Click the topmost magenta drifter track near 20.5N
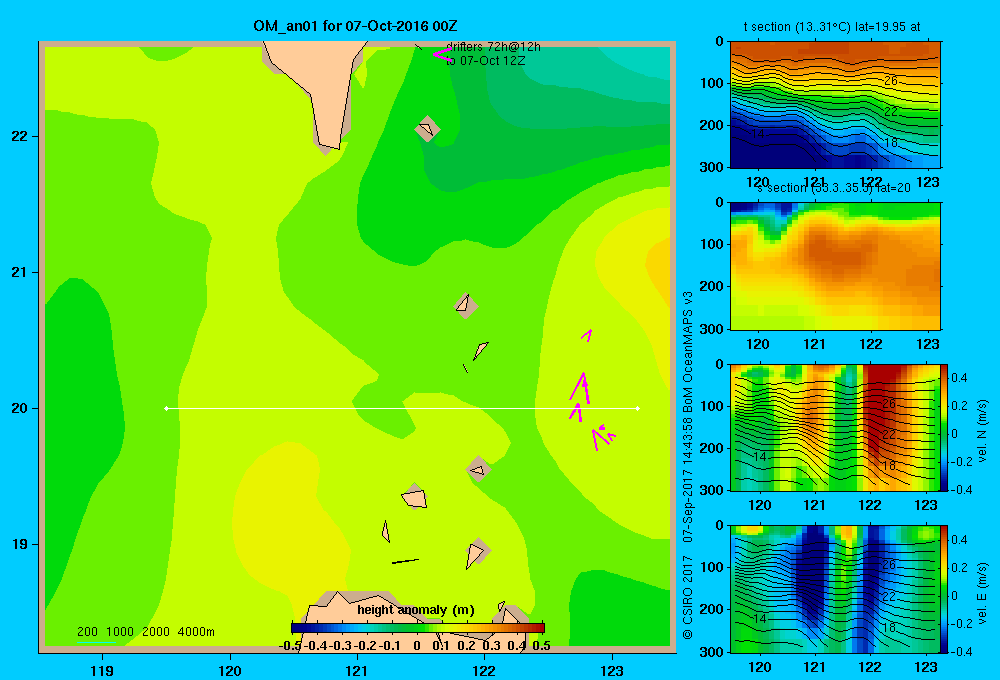Image resolution: width=1000 pixels, height=680 pixels. pos(587,335)
